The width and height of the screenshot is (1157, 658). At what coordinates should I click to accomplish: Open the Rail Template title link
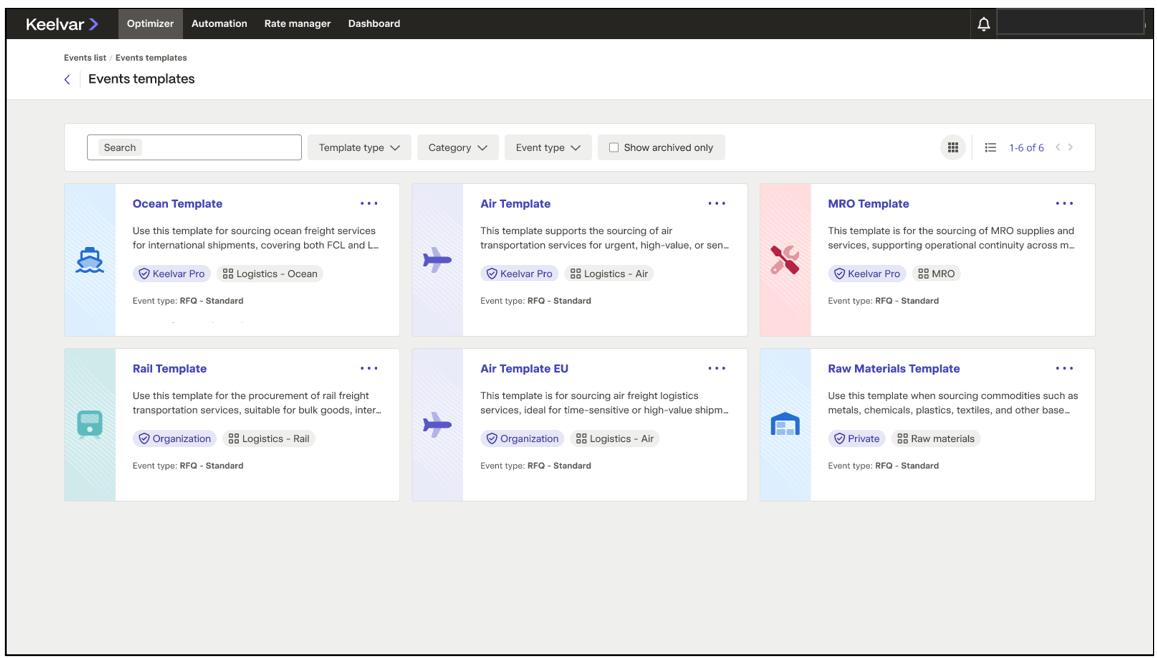pyautogui.click(x=170, y=368)
